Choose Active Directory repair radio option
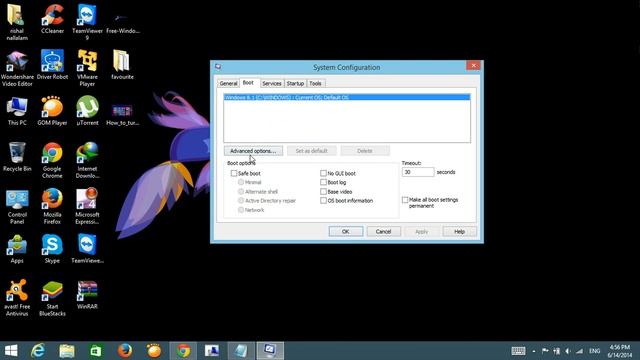Image resolution: width=640 pixels, height=360 pixels. 241,200
